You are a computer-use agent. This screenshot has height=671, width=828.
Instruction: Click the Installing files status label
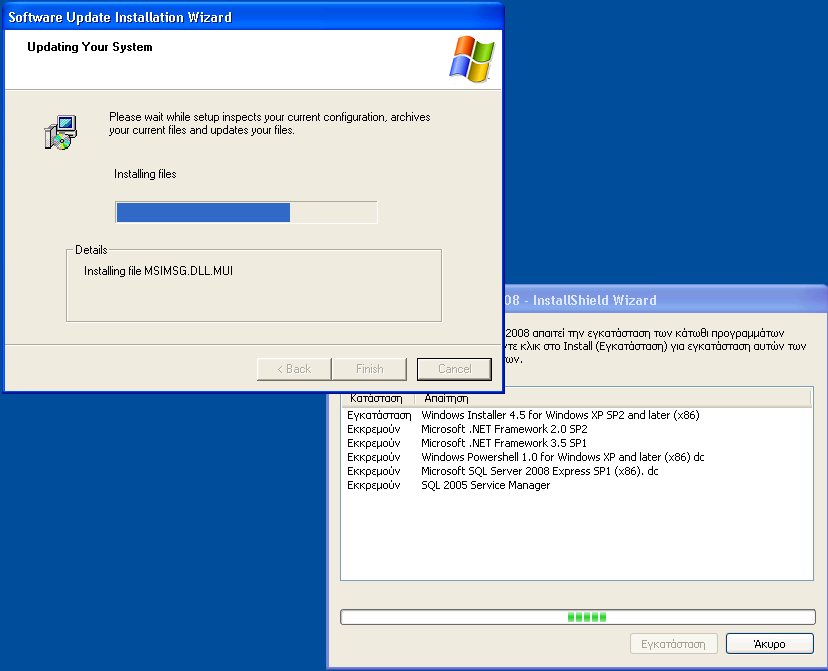[145, 174]
